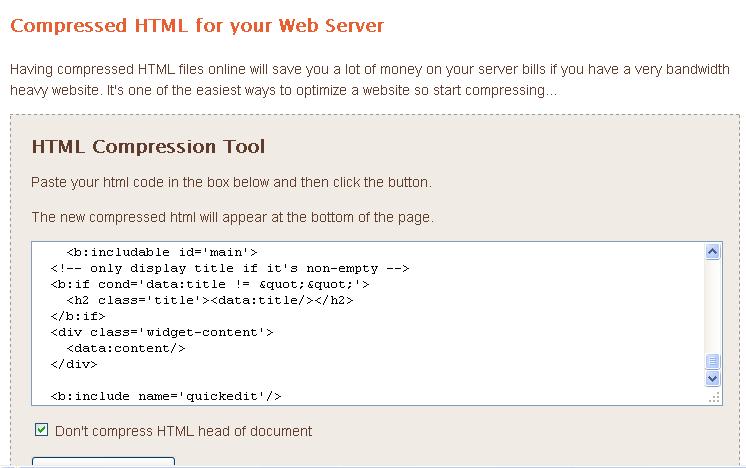Image resolution: width=746 pixels, height=468 pixels.
Task: Click the "HTML Compression Tool" heading
Action: [x=148, y=147]
